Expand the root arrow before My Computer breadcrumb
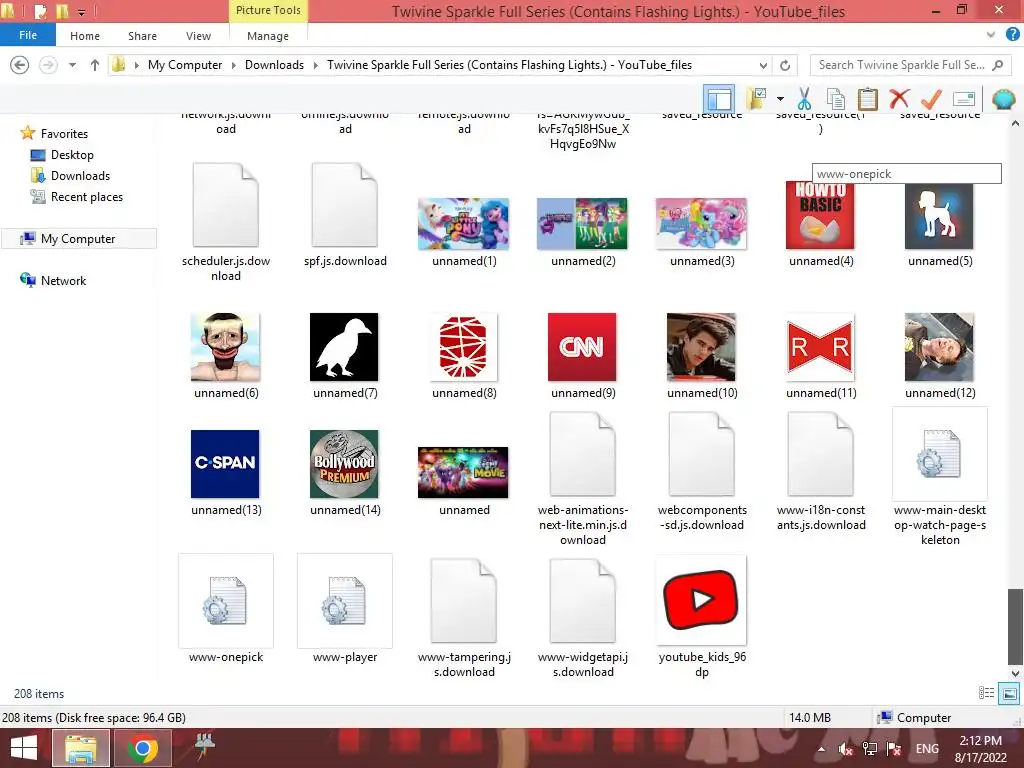The width and height of the screenshot is (1024, 768). (x=136, y=65)
